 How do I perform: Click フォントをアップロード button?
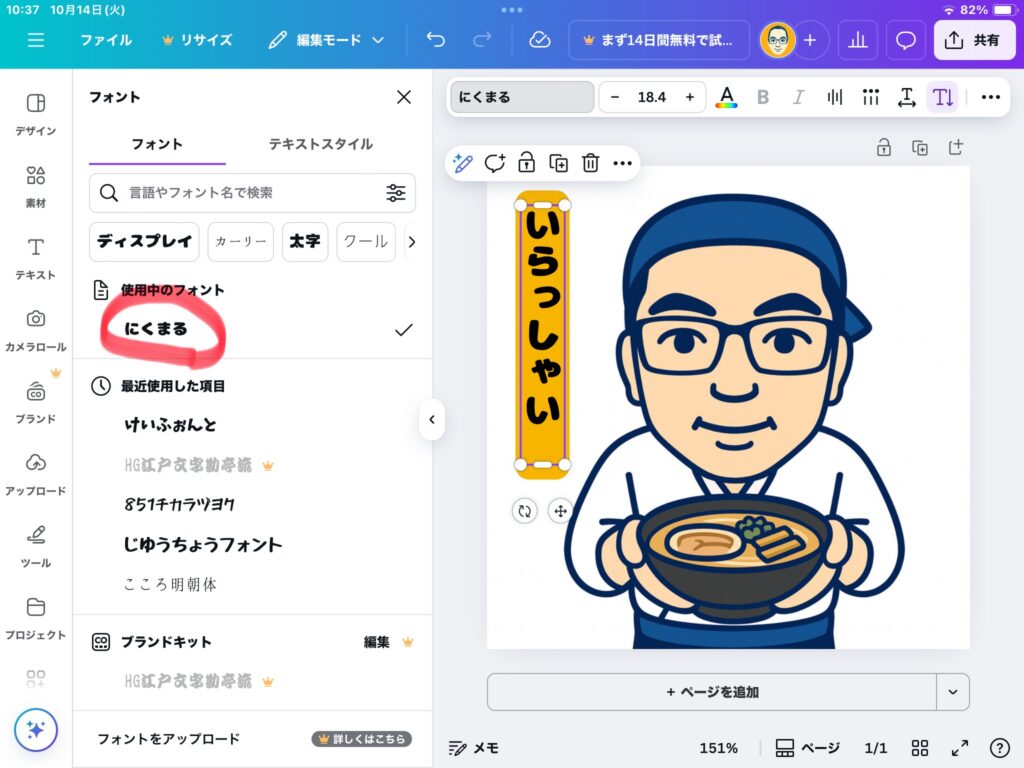point(168,739)
